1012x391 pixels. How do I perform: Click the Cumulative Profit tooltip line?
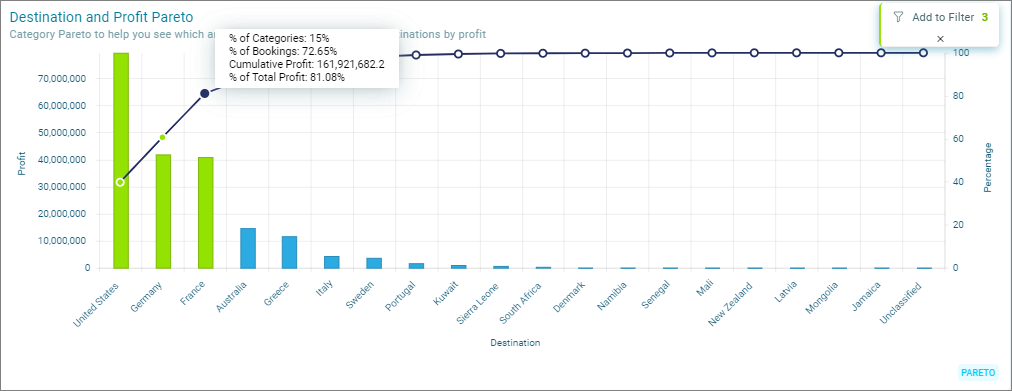pyautogui.click(x=307, y=64)
